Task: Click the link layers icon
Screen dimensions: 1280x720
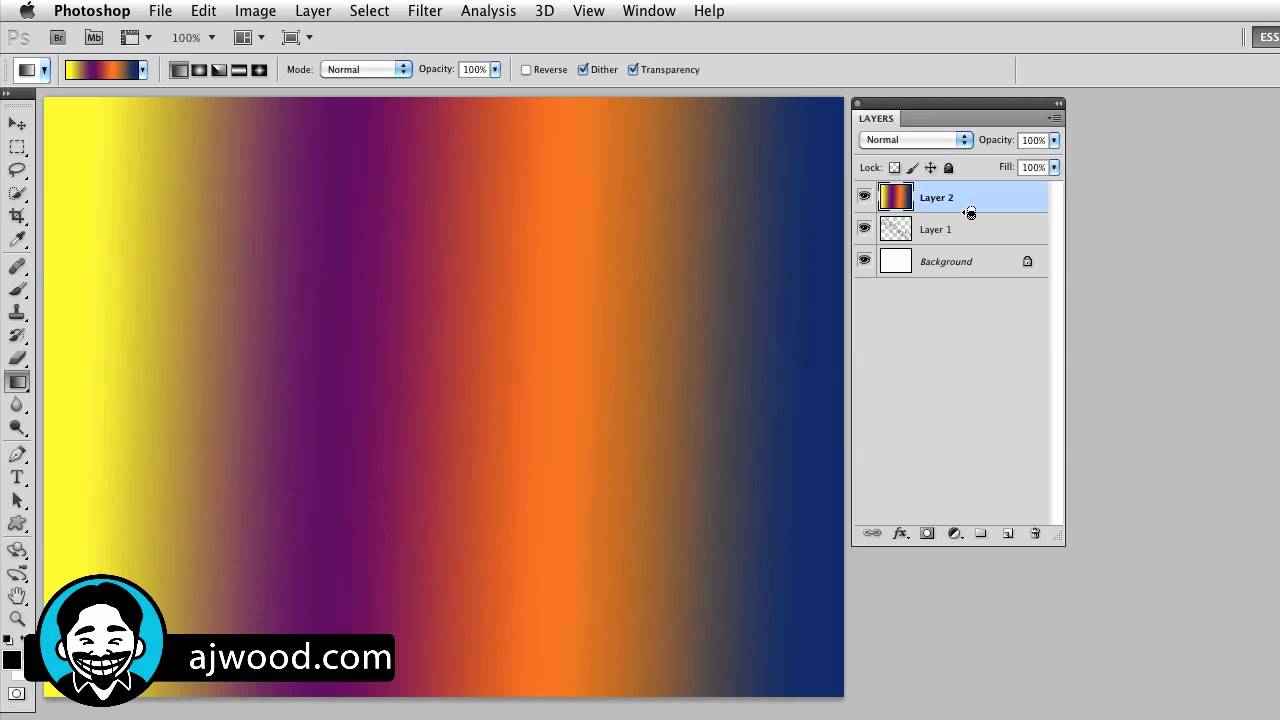Action: pos(872,534)
